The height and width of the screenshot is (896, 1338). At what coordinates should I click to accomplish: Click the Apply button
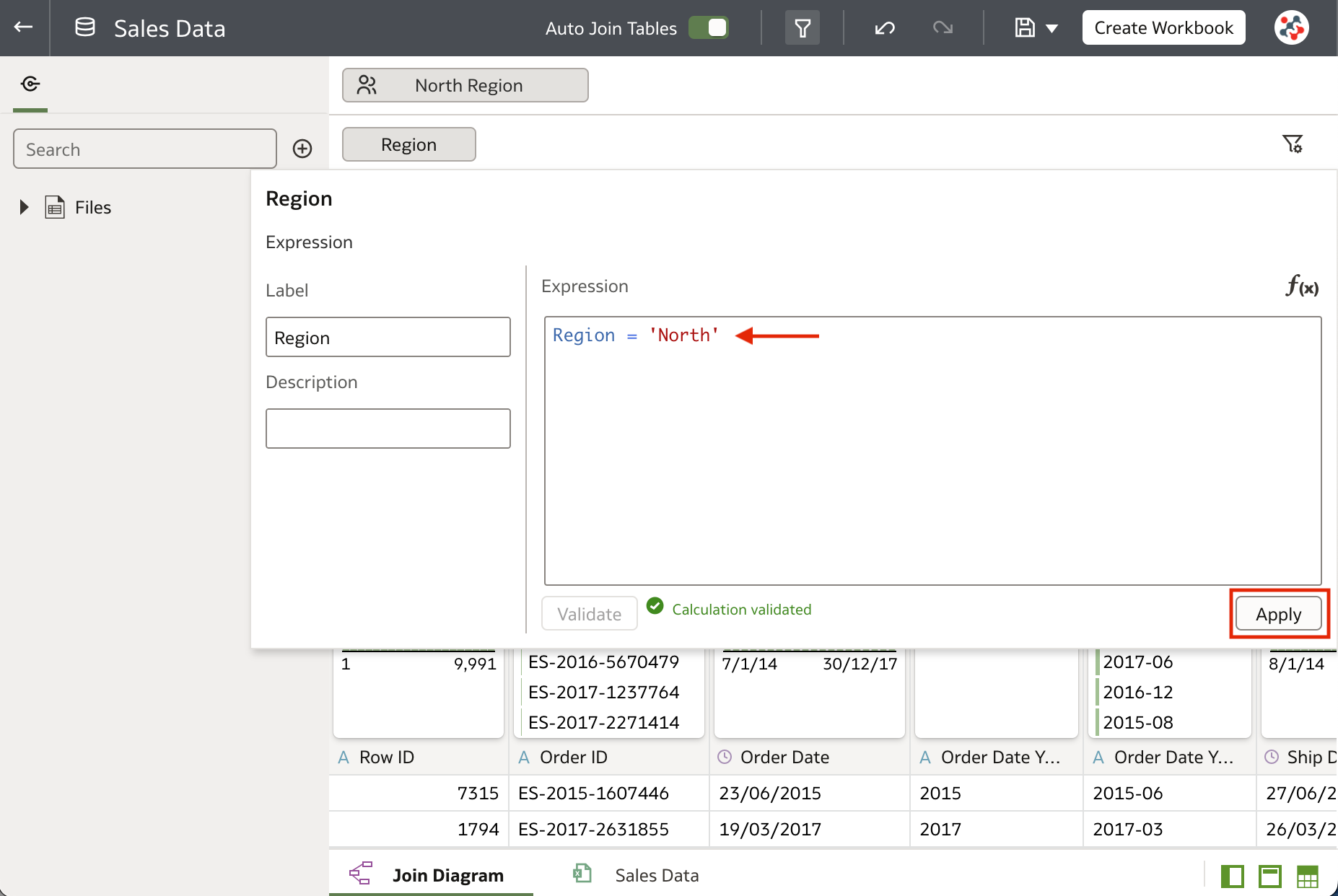pyautogui.click(x=1278, y=614)
